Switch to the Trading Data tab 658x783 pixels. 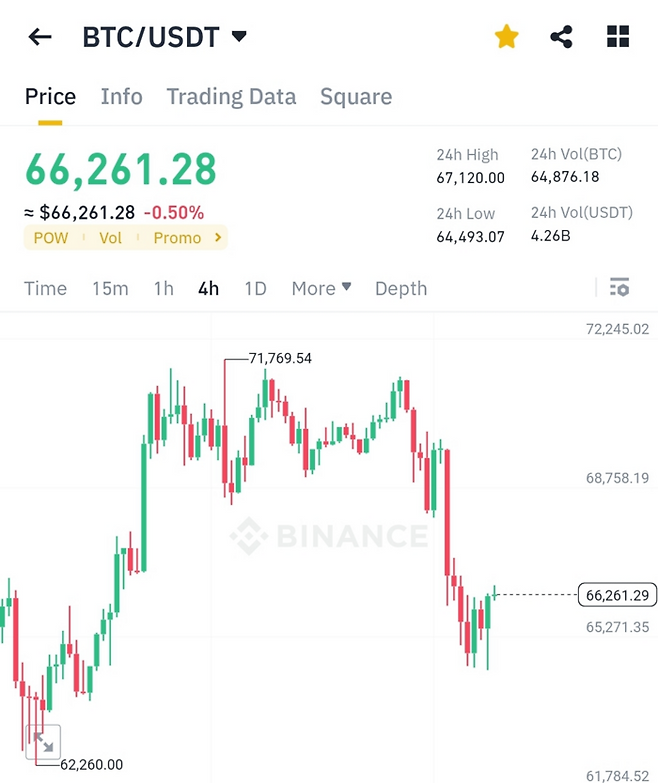pyautogui.click(x=231, y=97)
